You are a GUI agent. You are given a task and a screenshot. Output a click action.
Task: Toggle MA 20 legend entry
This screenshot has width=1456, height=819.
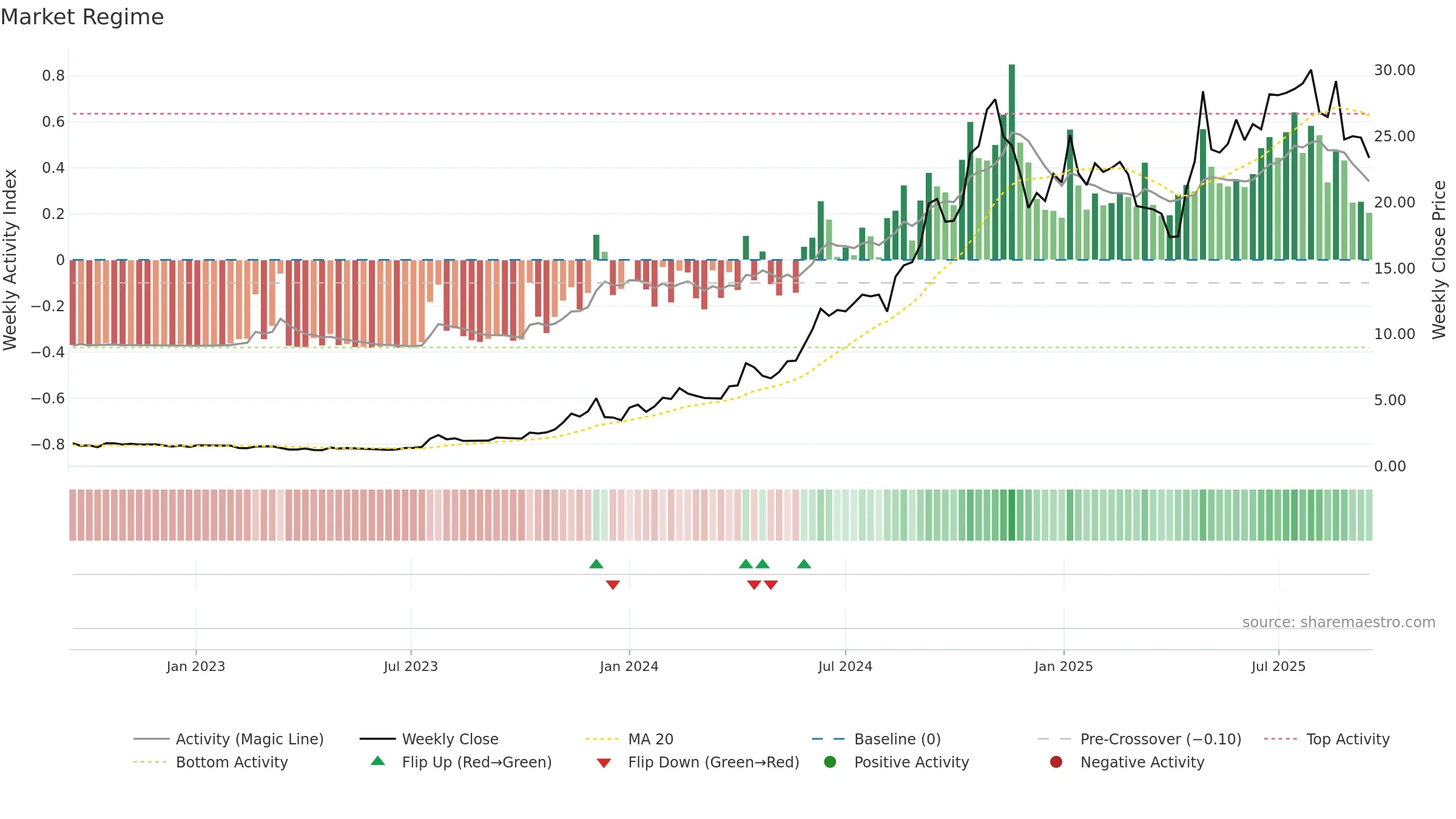(629, 739)
